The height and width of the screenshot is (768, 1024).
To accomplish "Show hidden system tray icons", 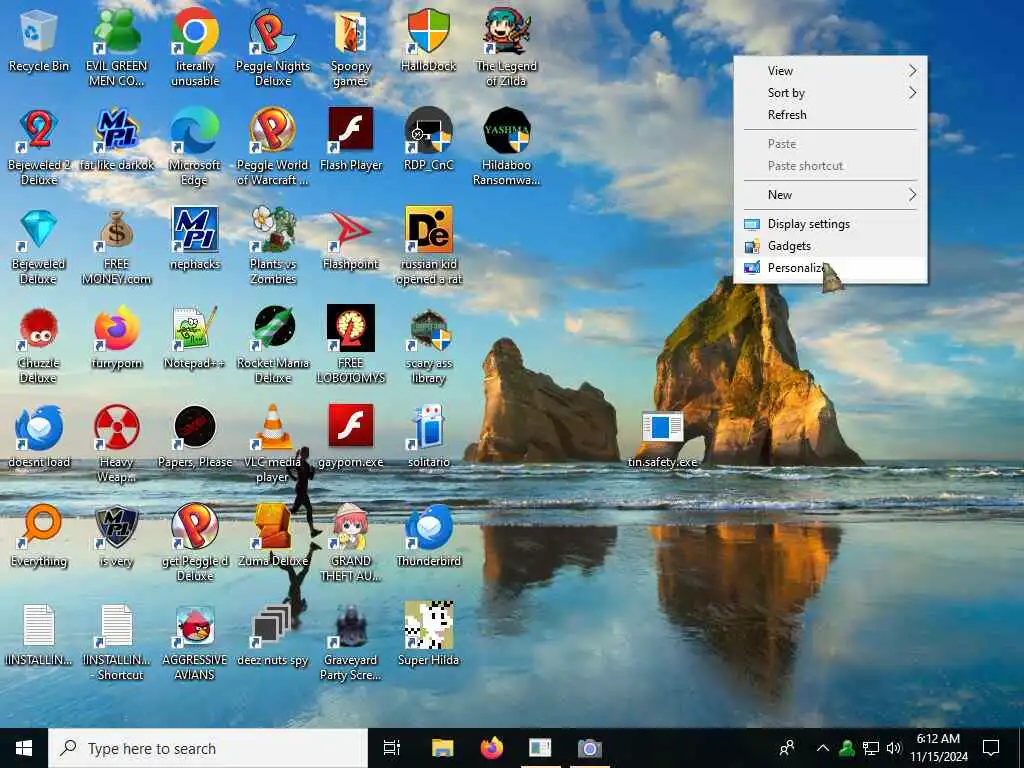I will (x=823, y=748).
